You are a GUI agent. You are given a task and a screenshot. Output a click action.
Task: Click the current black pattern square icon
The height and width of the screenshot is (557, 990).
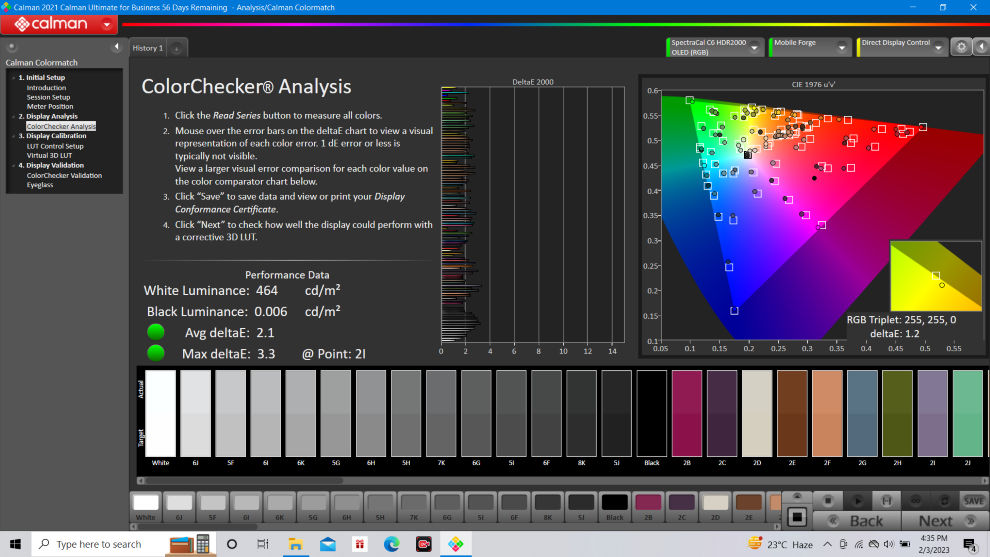[797, 518]
